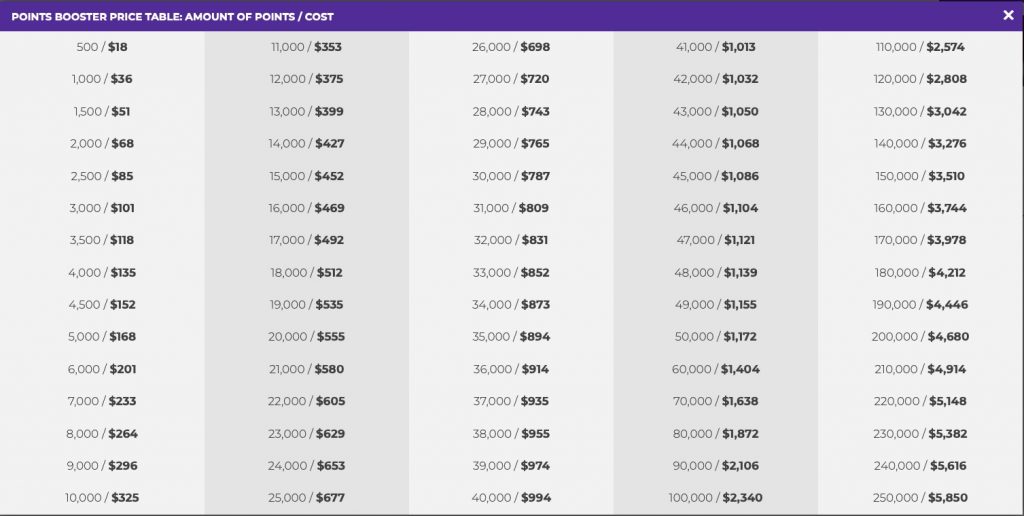Select the 15,000 / $452 entry

pos(306,176)
